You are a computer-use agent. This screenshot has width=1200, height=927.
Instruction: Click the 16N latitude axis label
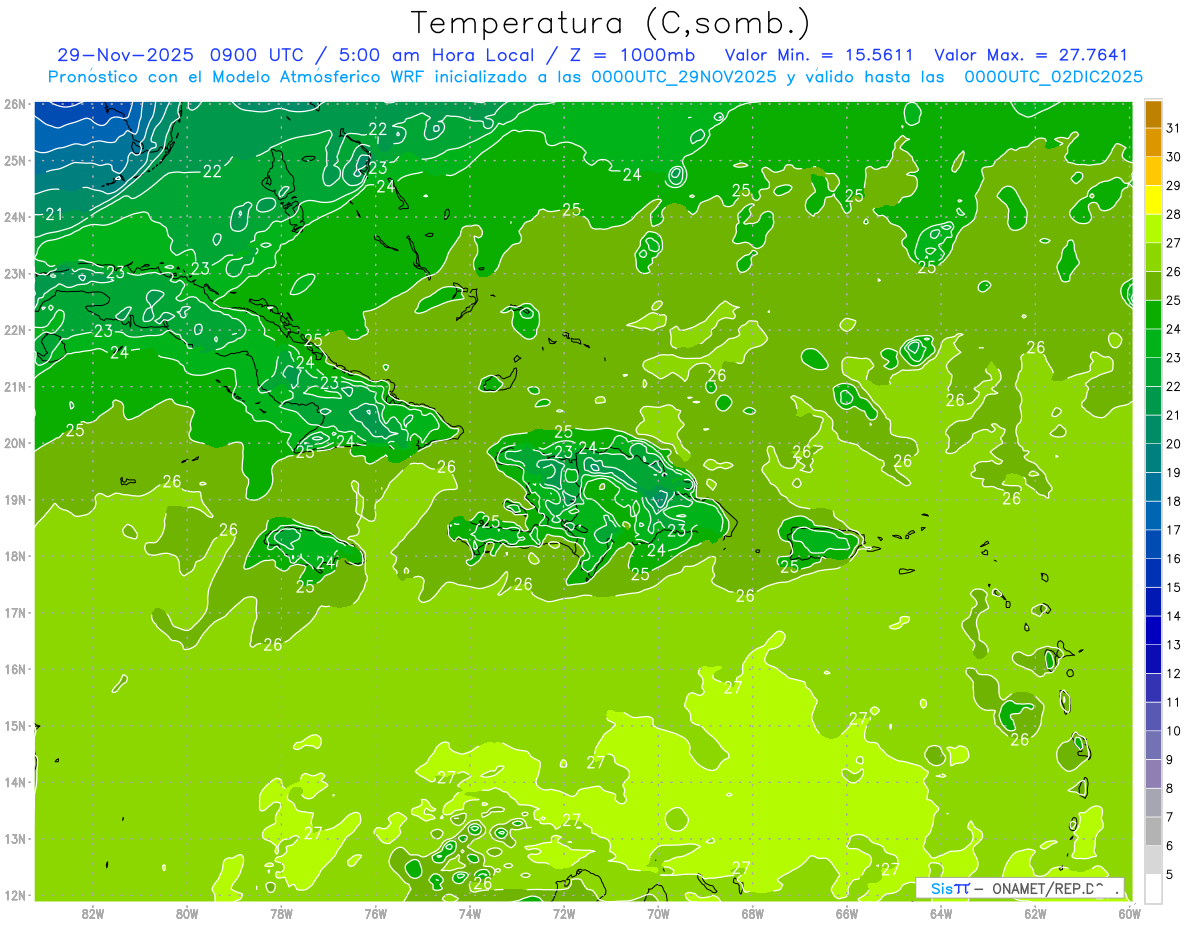coord(14,669)
